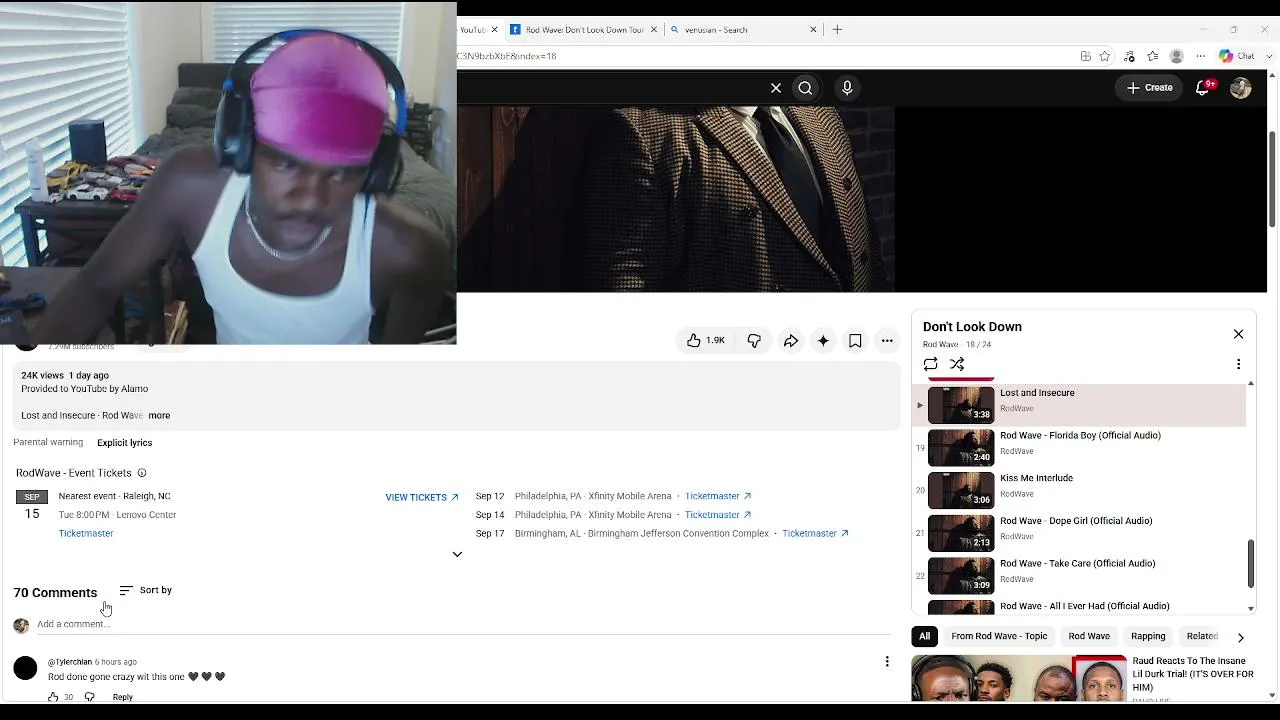Clear the YouTube search box with the X
1280x720 pixels.
776,88
